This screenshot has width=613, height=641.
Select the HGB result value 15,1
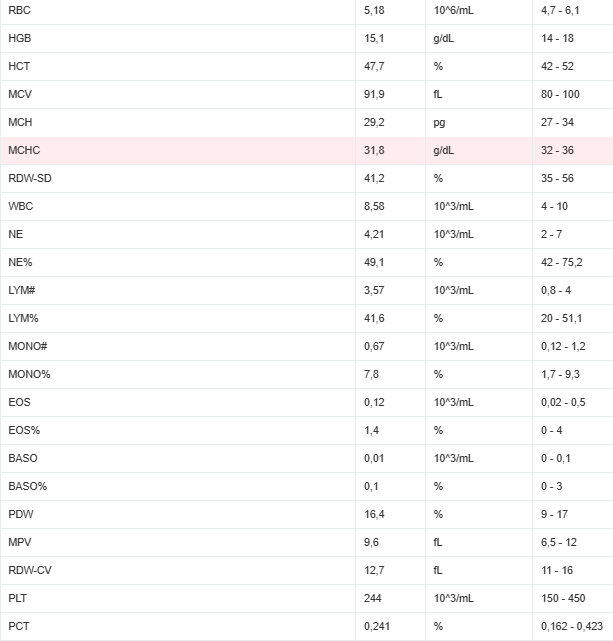click(x=374, y=38)
